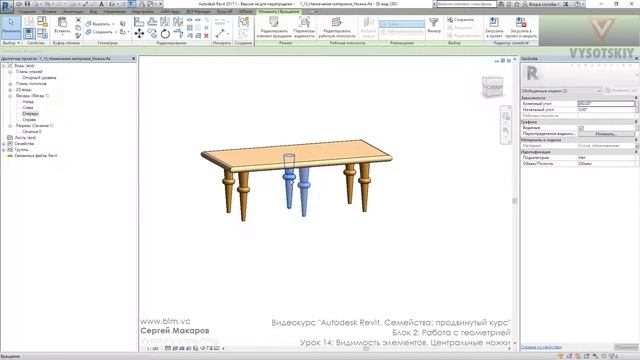Click the Cut to clipboard scissors icon

(x=78, y=20)
